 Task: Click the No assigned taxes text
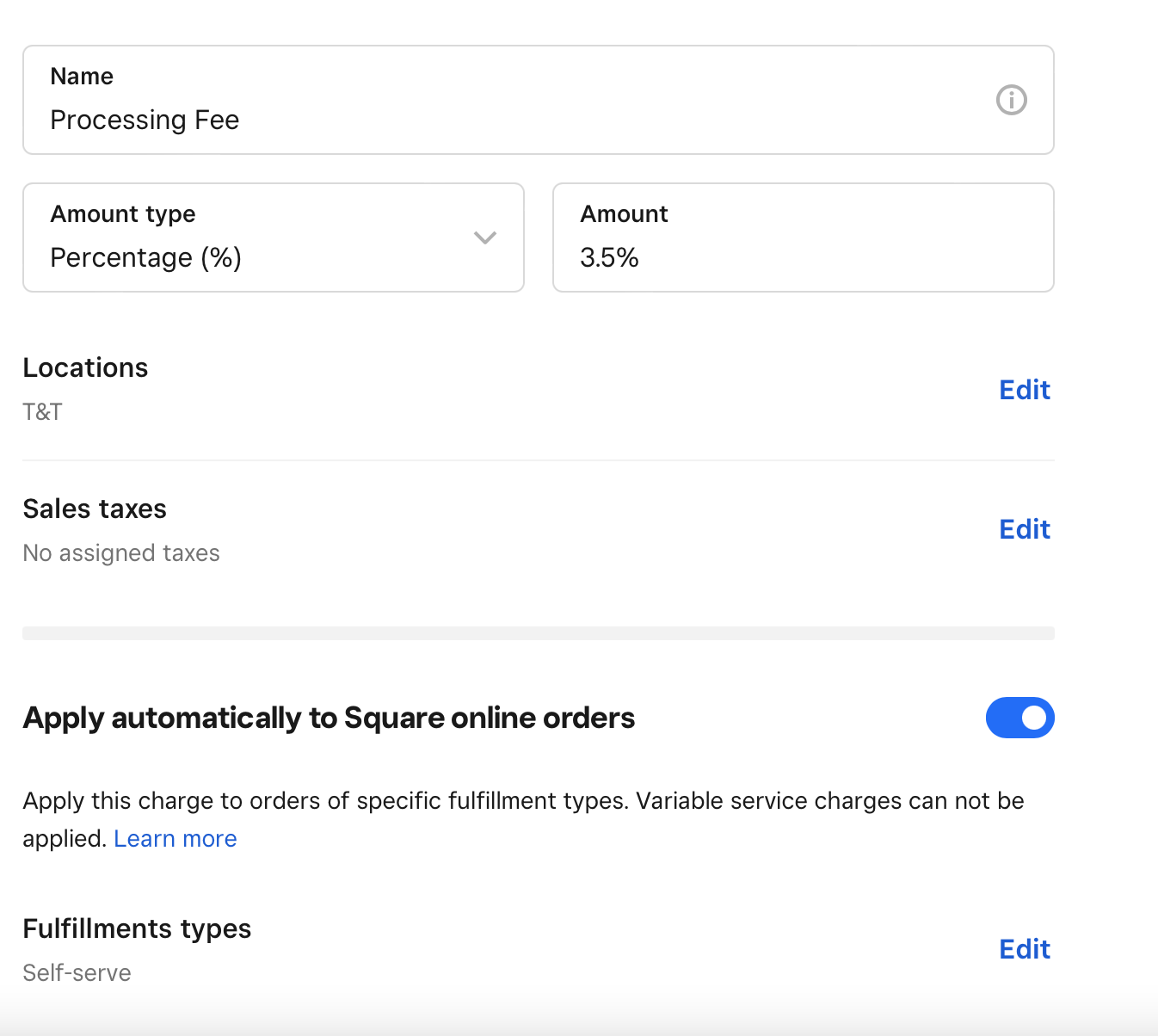tap(120, 553)
